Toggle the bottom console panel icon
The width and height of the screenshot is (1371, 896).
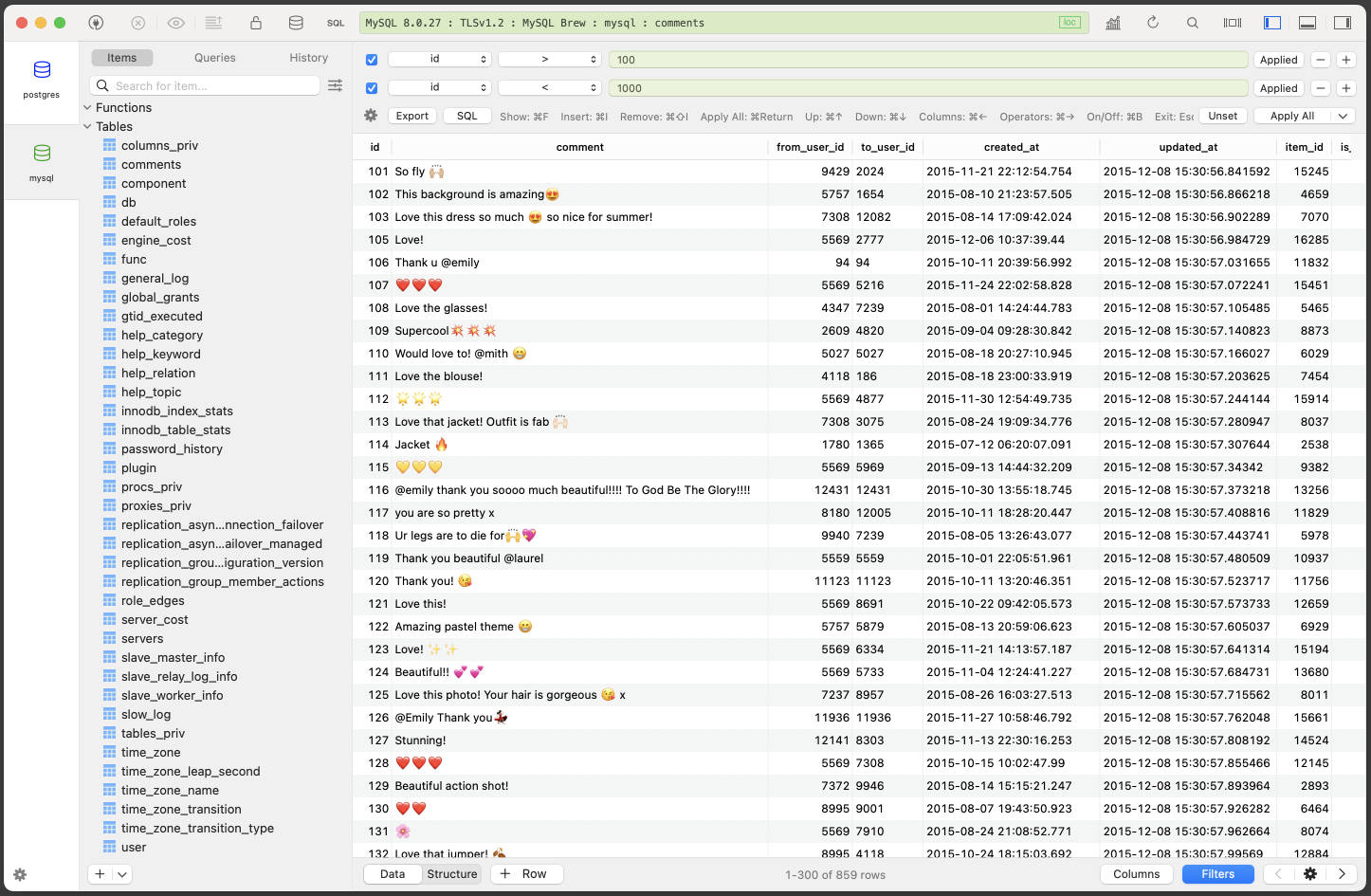[x=1307, y=23]
